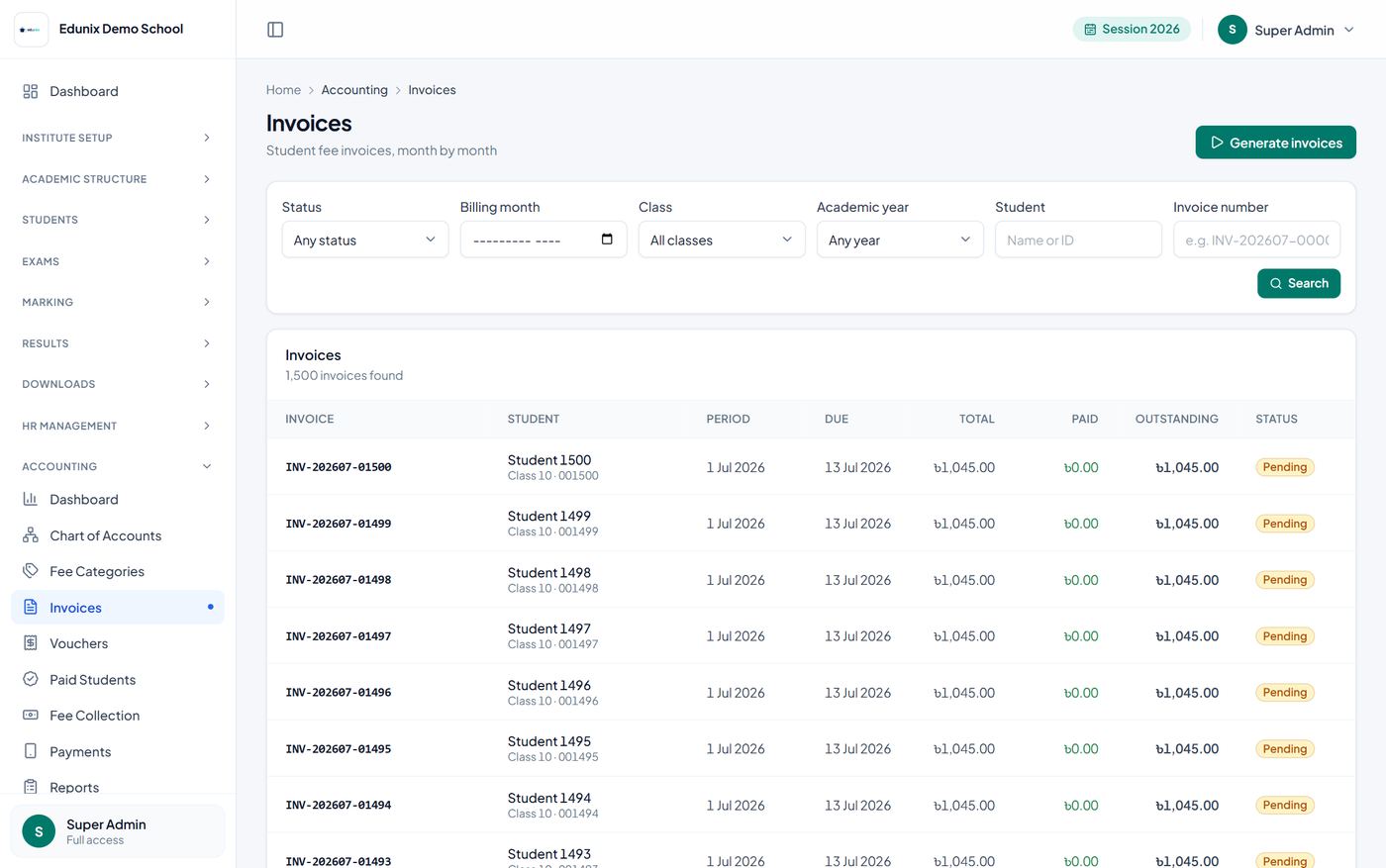The image size is (1386, 868).
Task: Open the Class filter dropdown
Action: (722, 240)
